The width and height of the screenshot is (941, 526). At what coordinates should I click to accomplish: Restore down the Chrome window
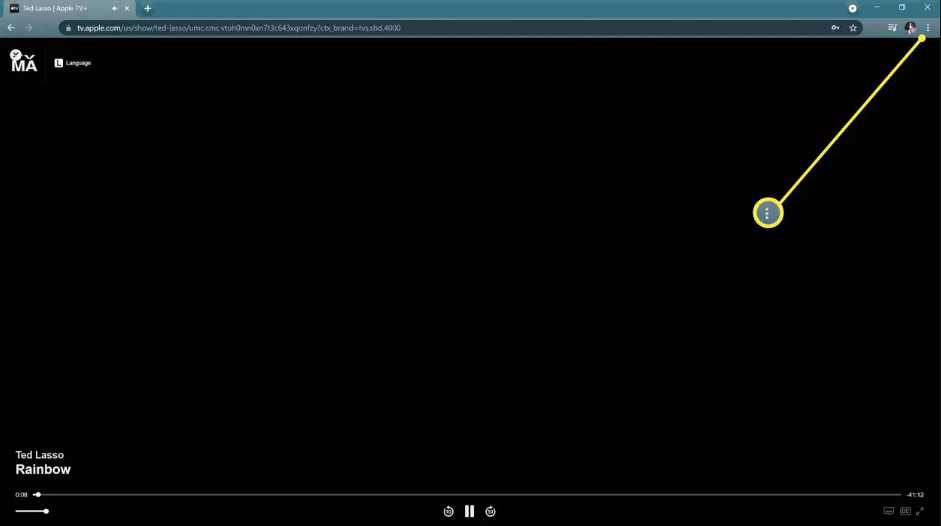pyautogui.click(x=902, y=8)
